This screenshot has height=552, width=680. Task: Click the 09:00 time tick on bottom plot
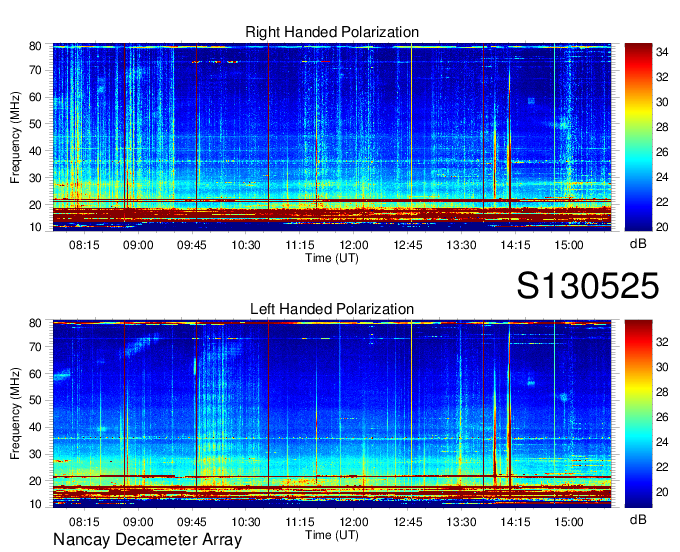[138, 522]
